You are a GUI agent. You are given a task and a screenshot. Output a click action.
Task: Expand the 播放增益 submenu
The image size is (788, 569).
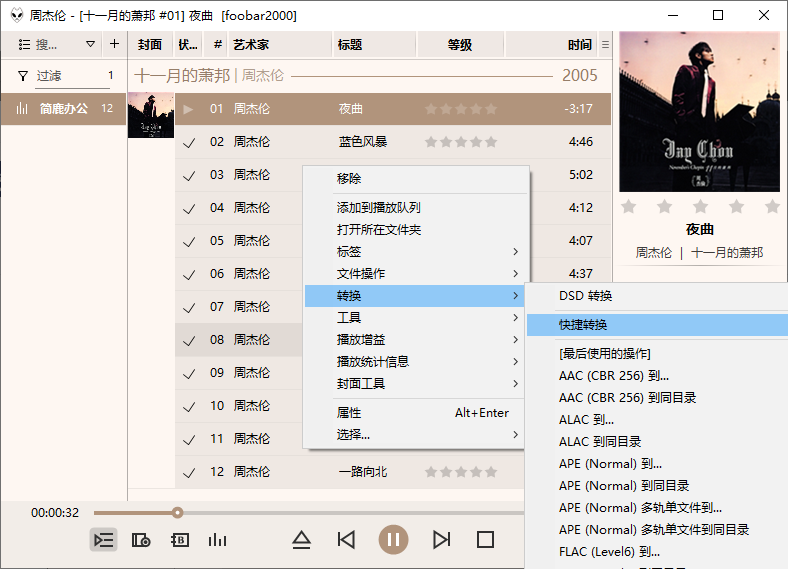pyautogui.click(x=415, y=340)
